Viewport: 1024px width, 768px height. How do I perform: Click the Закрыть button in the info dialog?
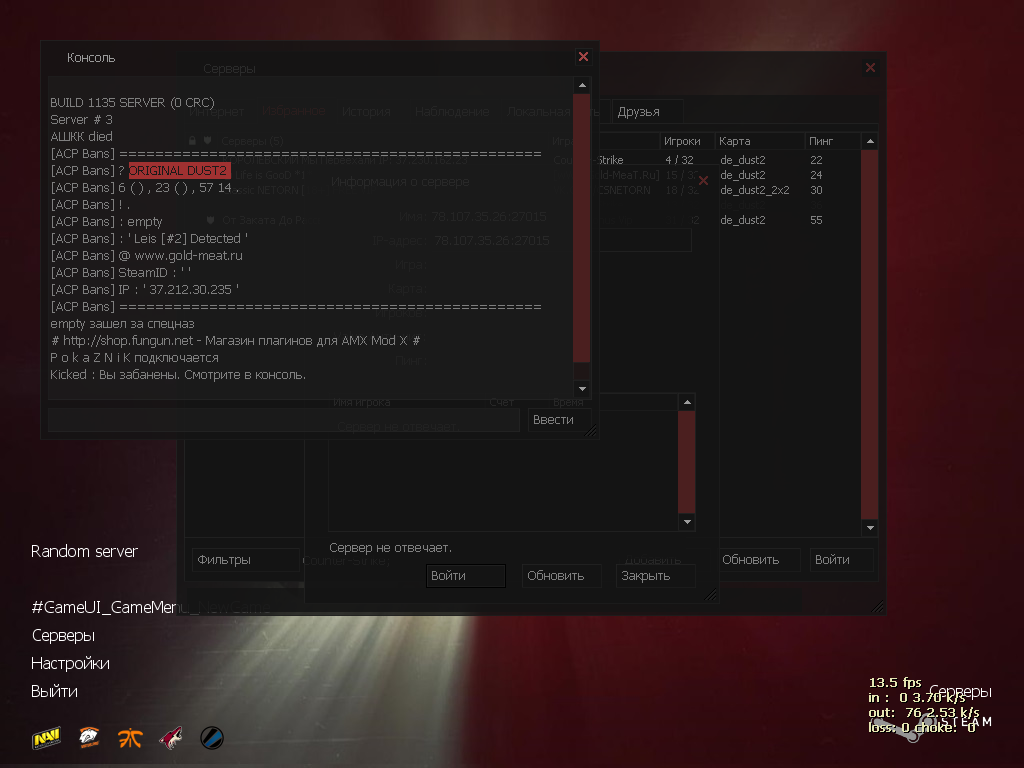pos(655,576)
